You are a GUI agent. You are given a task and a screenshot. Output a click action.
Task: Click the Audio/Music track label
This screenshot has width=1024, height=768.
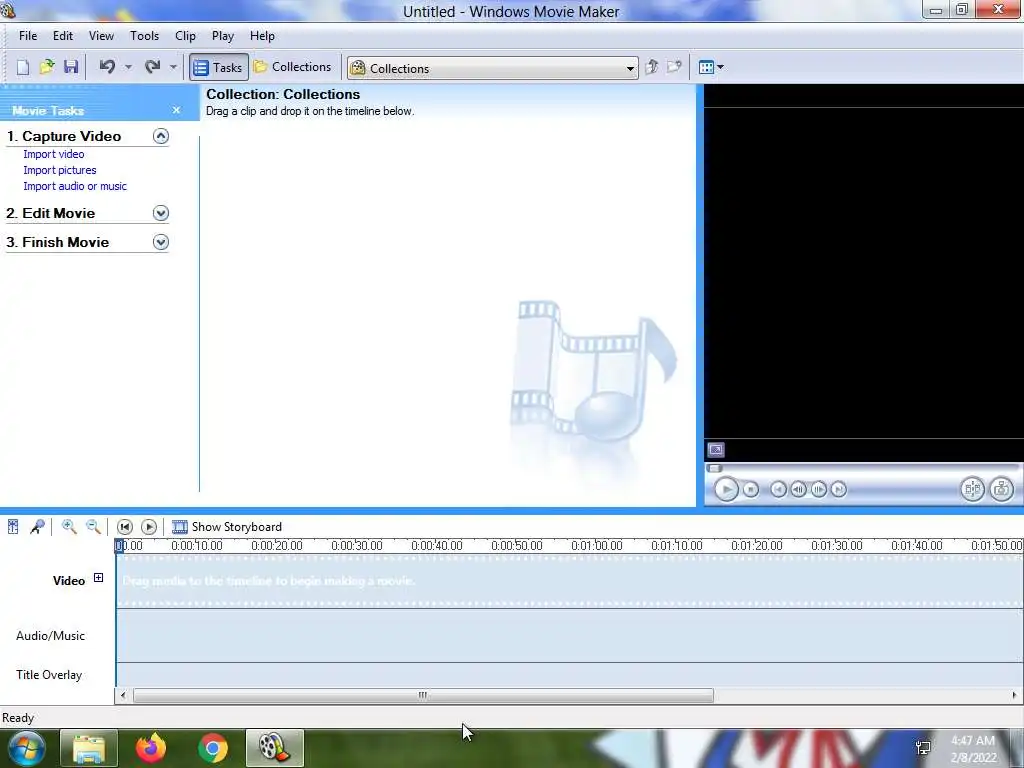tap(50, 635)
